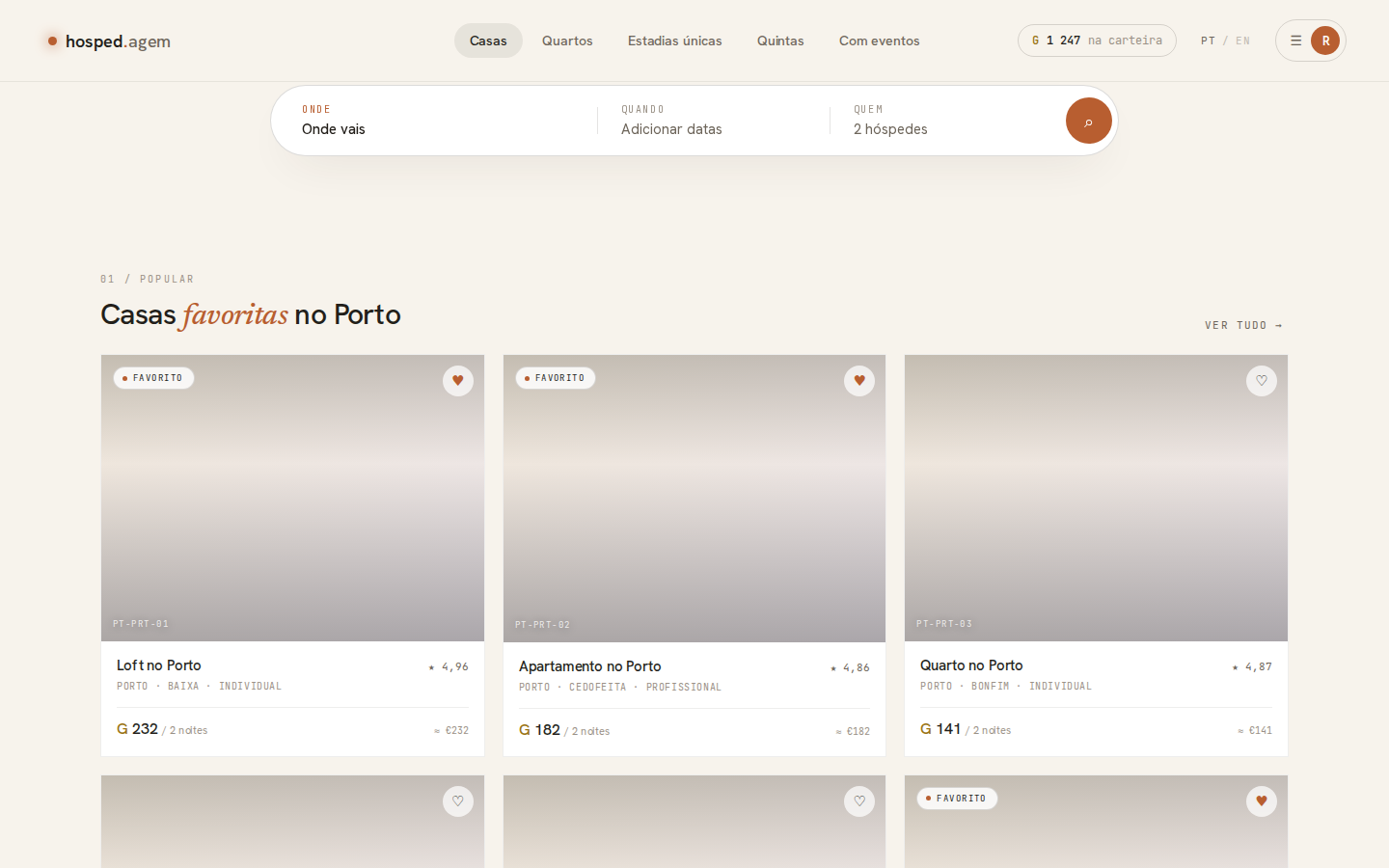The width and height of the screenshot is (1389, 868).
Task: Click the R profile avatar
Action: pyautogui.click(x=1325, y=41)
